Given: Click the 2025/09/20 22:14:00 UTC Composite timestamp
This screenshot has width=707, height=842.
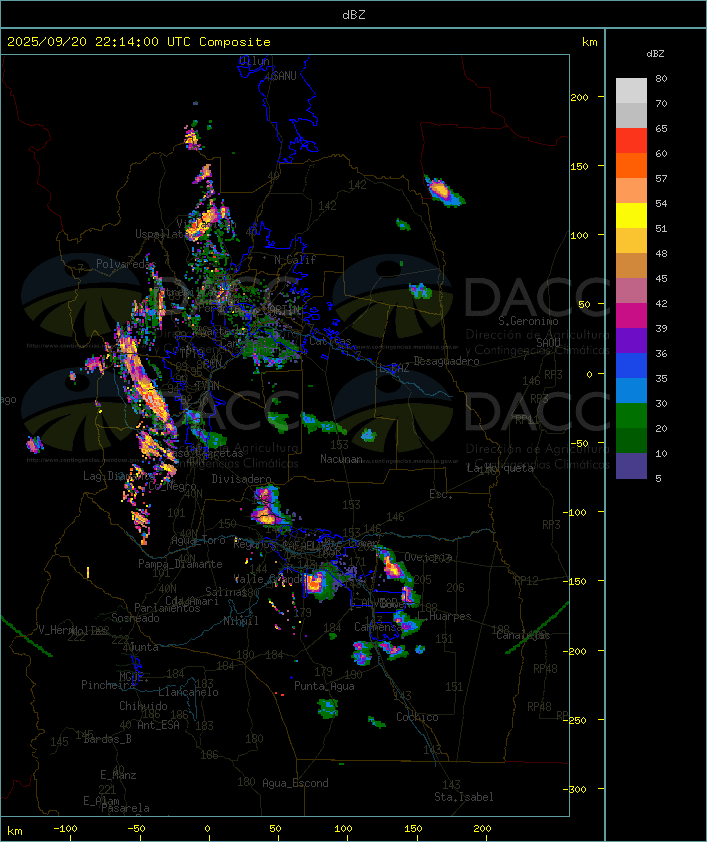Looking at the screenshot, I should point(139,42).
